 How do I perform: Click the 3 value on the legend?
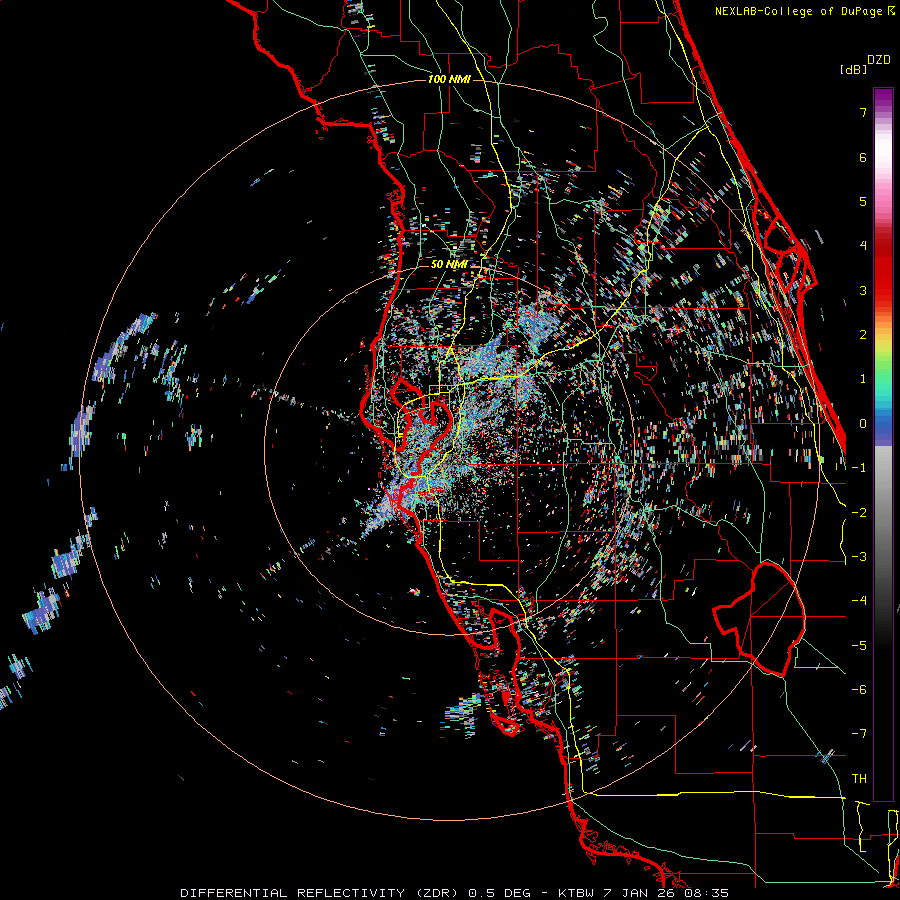click(x=863, y=290)
